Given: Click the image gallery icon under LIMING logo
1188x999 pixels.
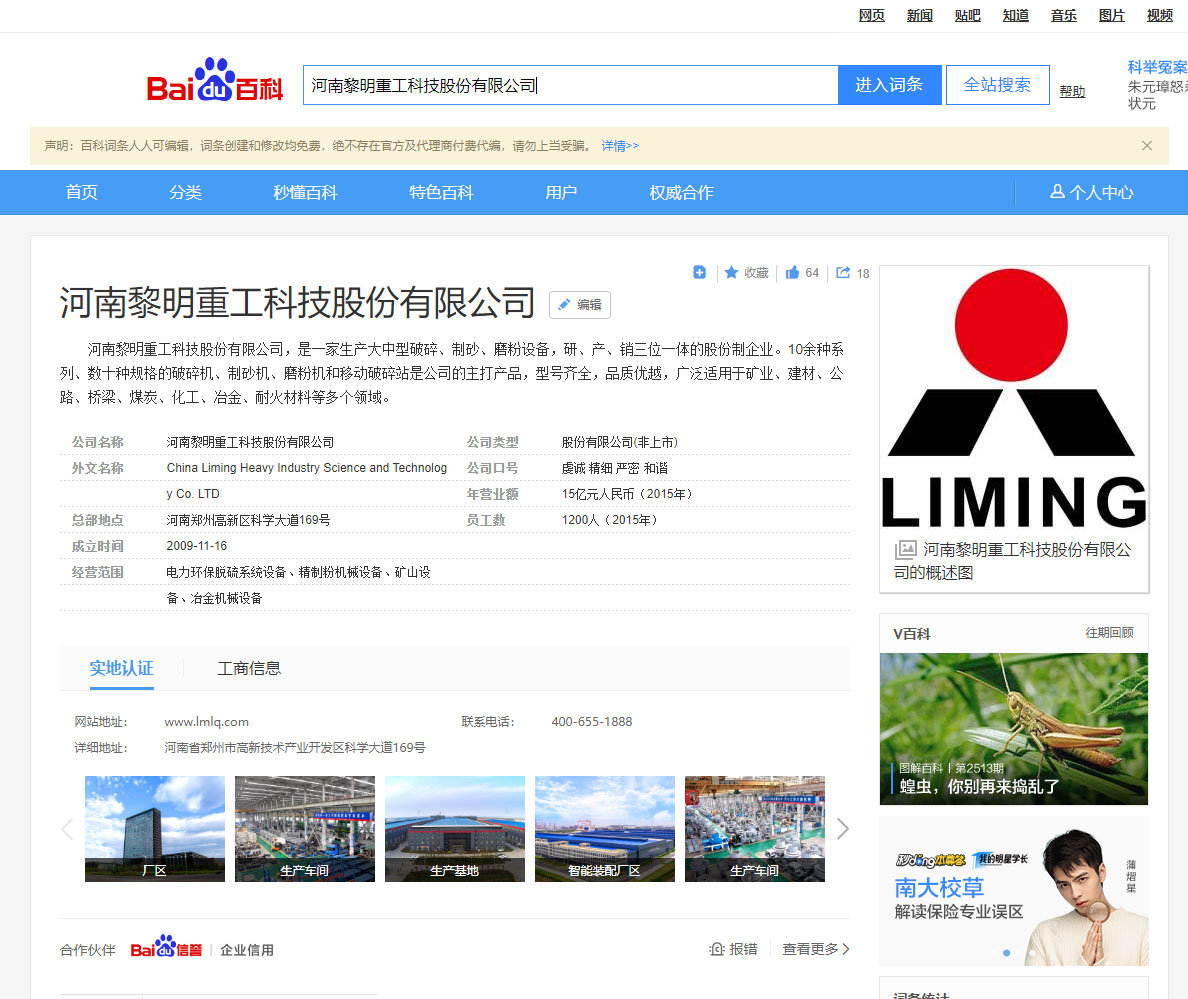Looking at the screenshot, I should (x=905, y=549).
